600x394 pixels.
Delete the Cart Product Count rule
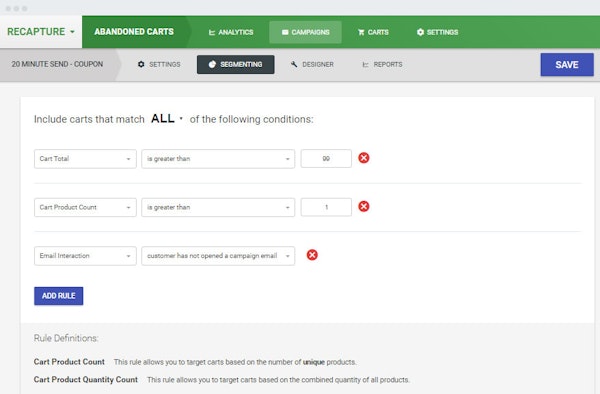tap(364, 206)
